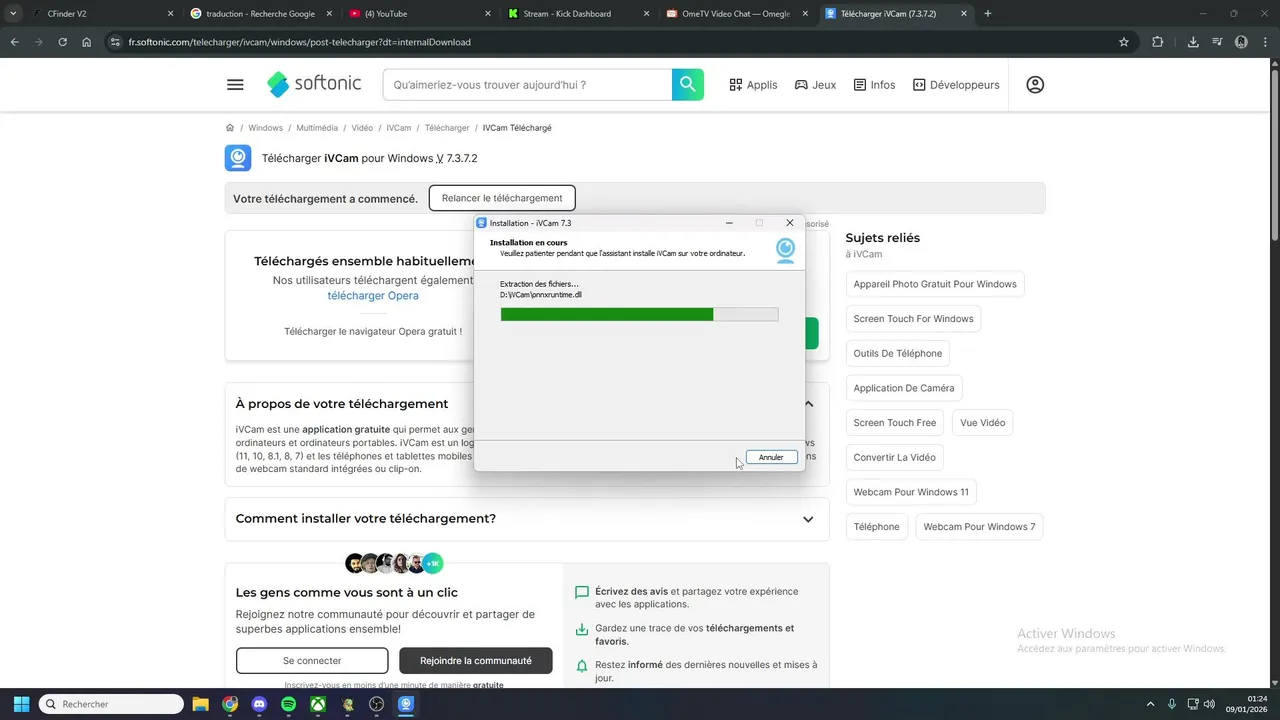Open OBS Studio from taskbar

[x=377, y=704]
